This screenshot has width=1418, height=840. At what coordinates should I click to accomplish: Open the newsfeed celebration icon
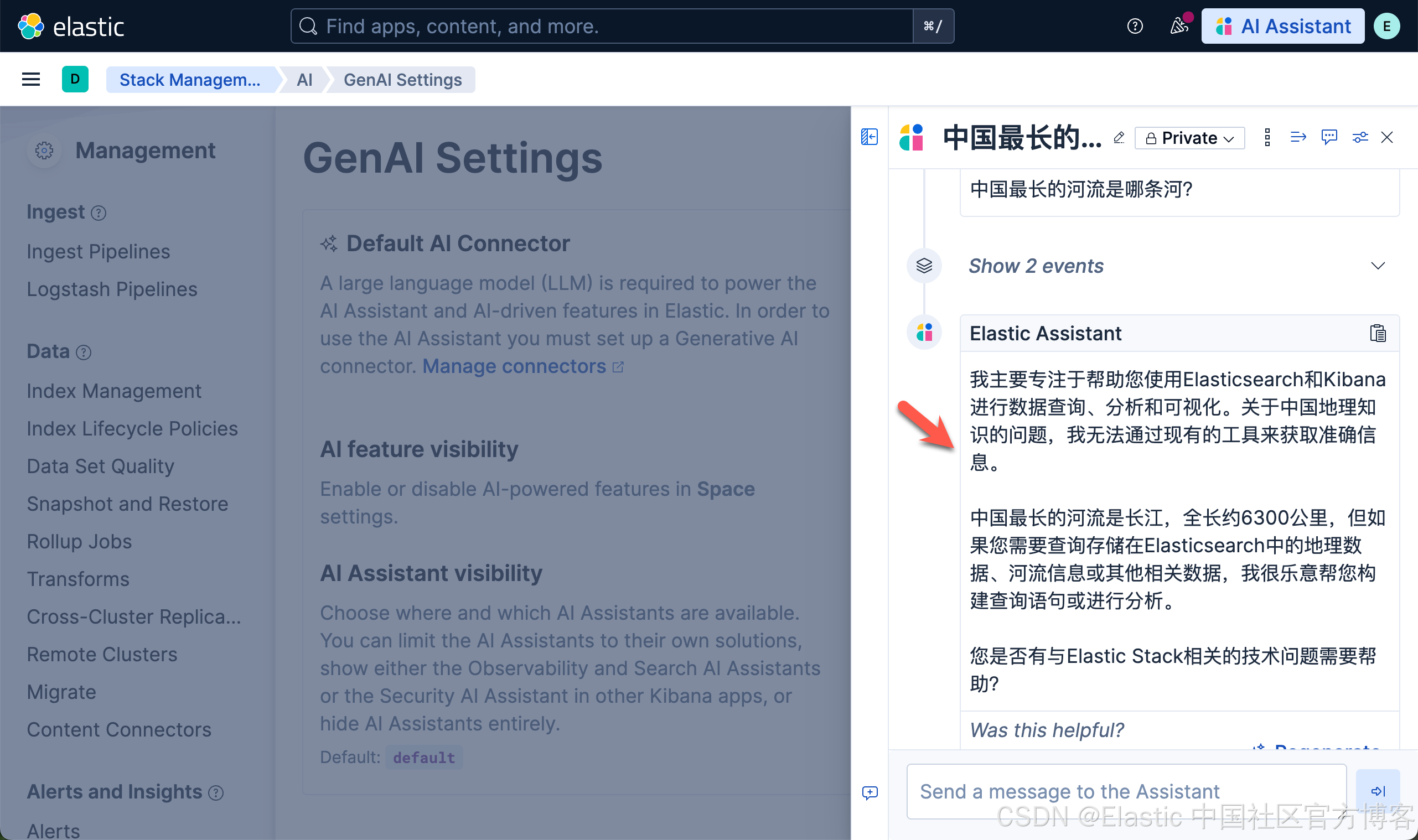pyautogui.click(x=1179, y=26)
